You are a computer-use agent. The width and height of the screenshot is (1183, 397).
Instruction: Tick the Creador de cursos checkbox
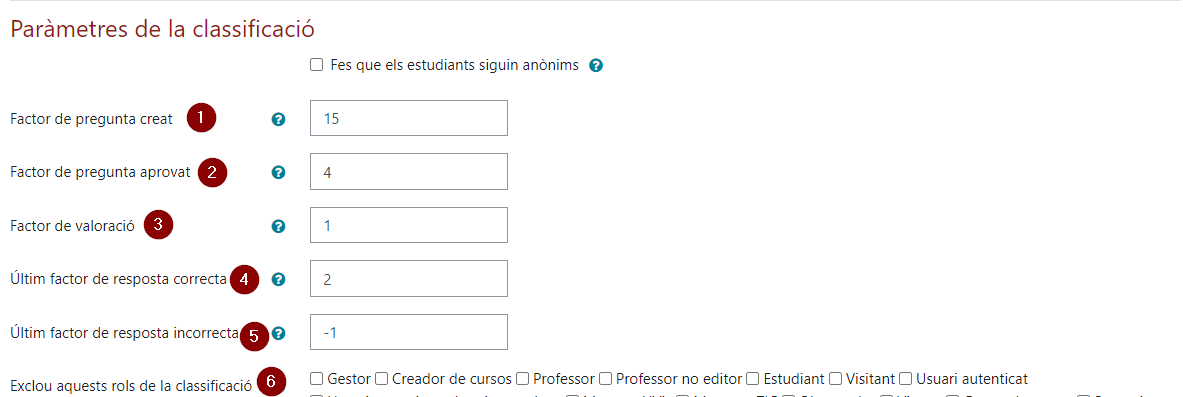click(382, 378)
